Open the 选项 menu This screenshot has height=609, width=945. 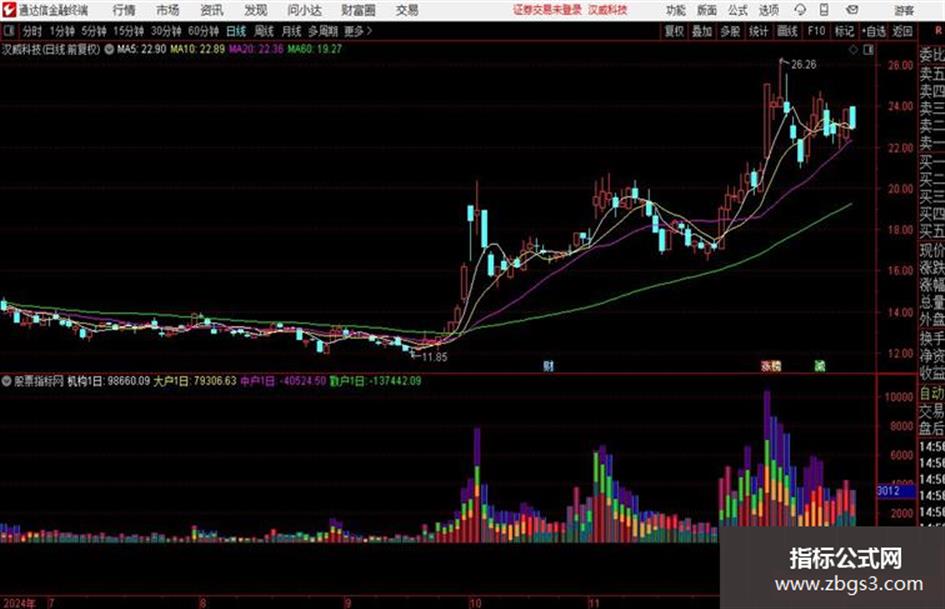tap(769, 10)
